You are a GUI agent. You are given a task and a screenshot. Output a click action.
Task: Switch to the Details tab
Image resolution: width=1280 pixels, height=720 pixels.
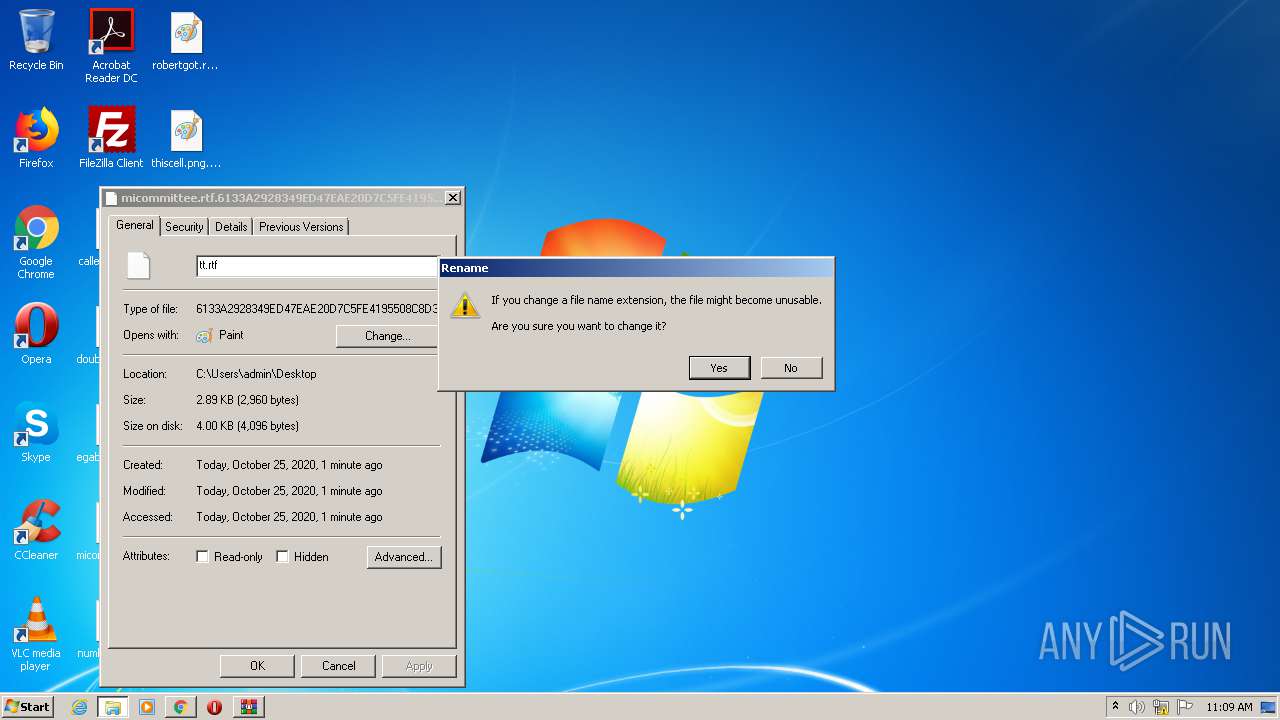(x=231, y=227)
